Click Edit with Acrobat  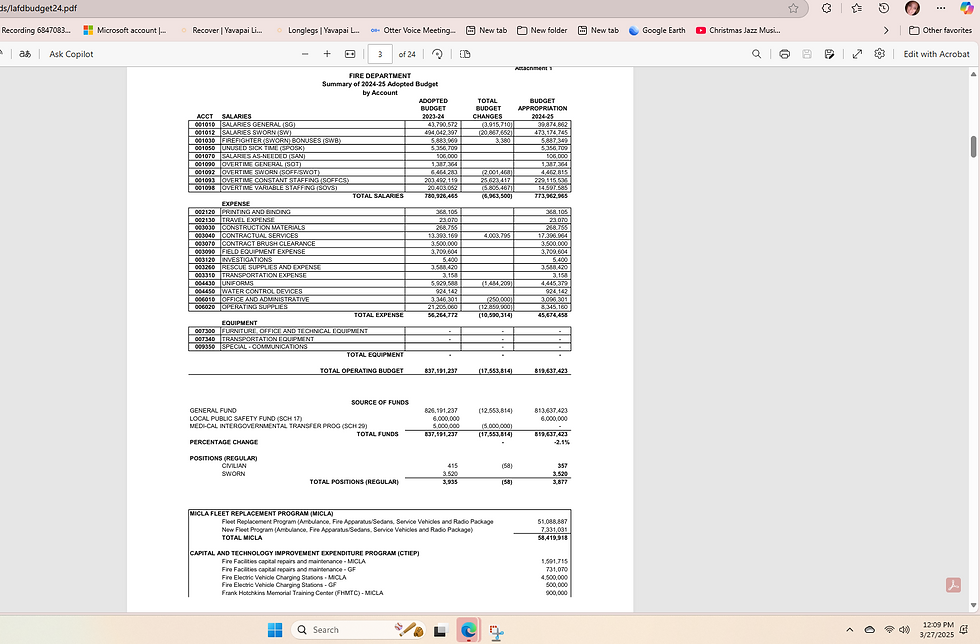[x=936, y=54]
